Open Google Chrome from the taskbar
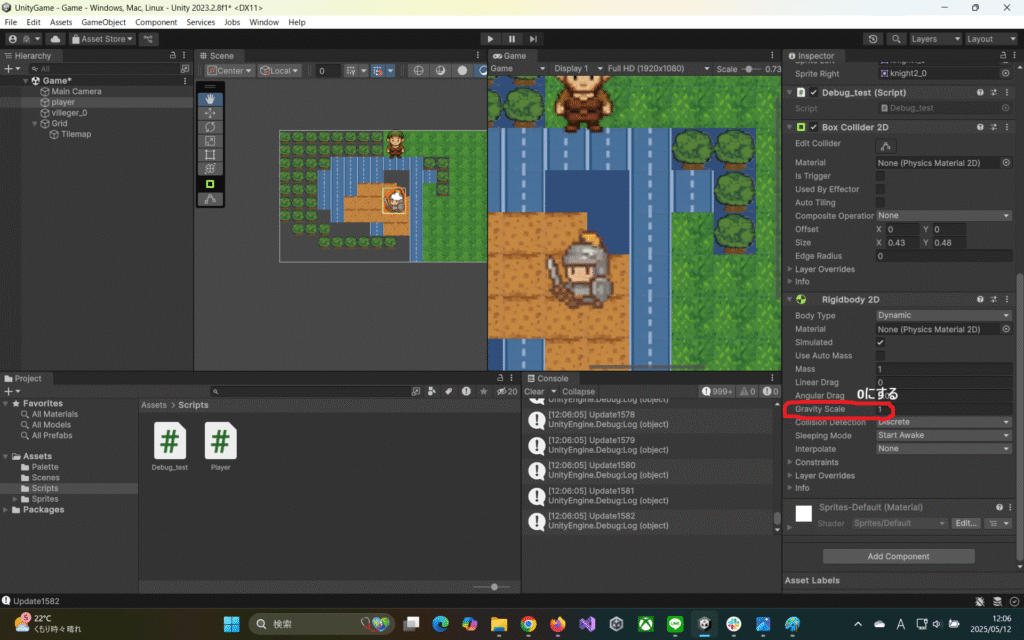Screen dimensions: 1024x640 [528, 624]
